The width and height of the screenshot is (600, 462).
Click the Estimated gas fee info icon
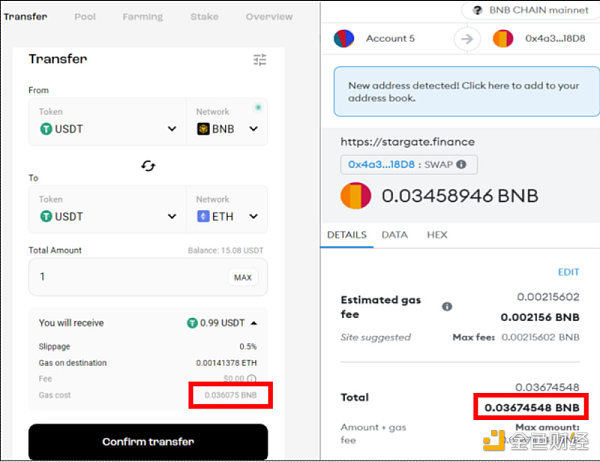click(x=447, y=306)
